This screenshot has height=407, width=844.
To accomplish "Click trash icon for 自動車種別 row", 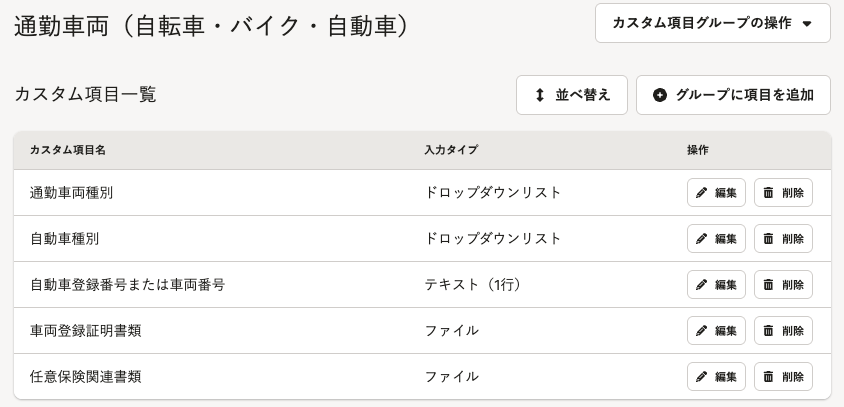I will click(x=769, y=238).
